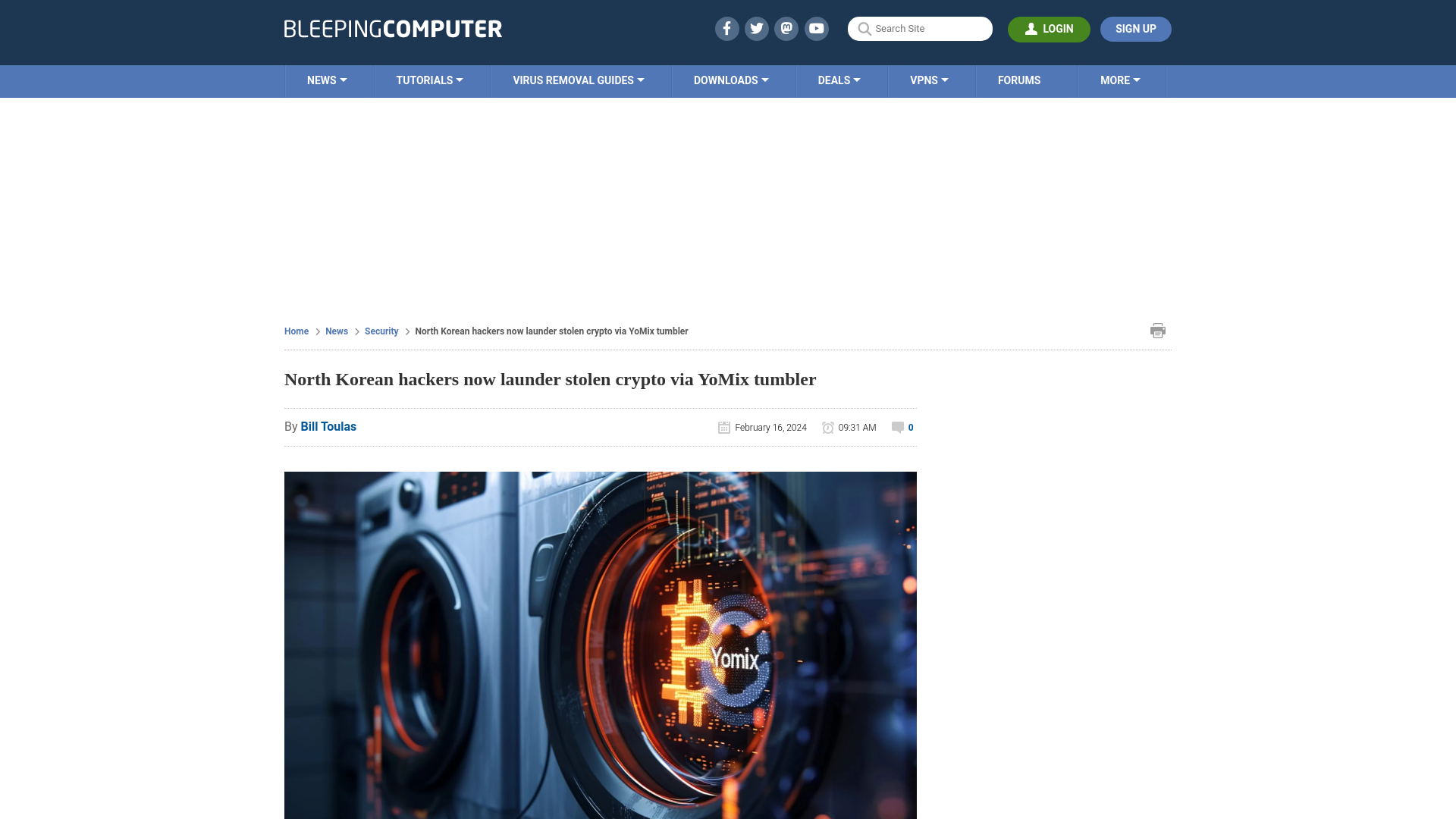This screenshot has width=1456, height=819.
Task: Click author link Bill Toulas
Action: 328,426
